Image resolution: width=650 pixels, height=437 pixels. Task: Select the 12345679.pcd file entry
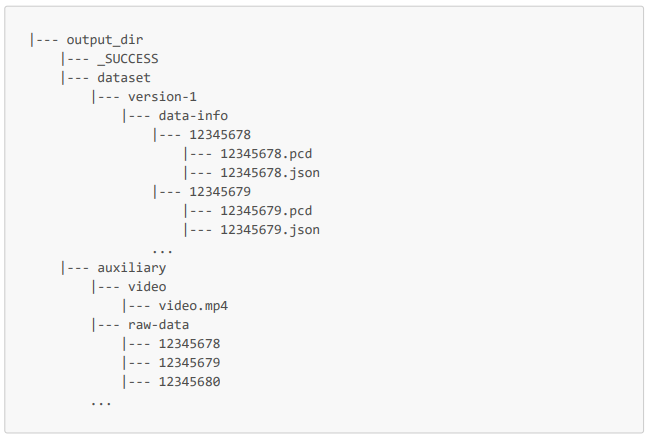266,211
